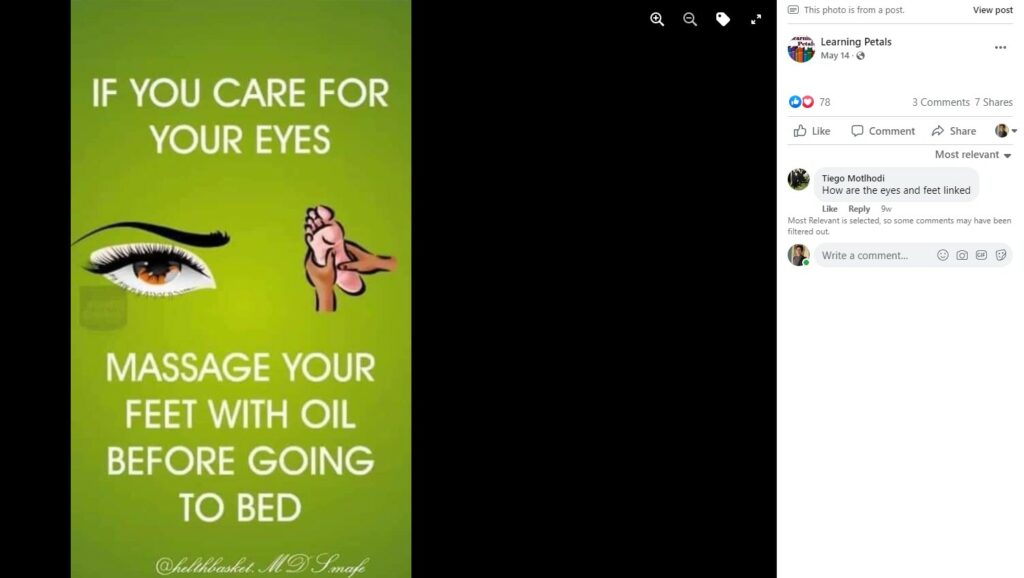Zoom out of the photo
The height and width of the screenshot is (578, 1024).
tap(690, 20)
